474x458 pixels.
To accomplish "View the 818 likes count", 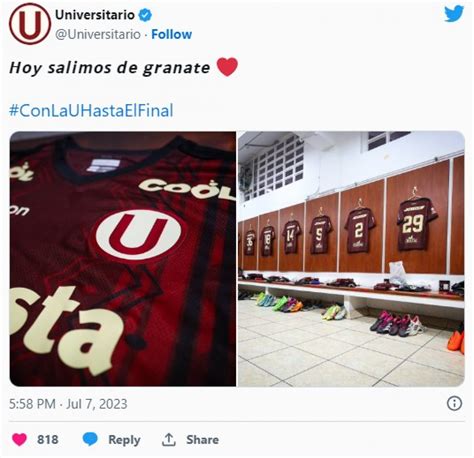I will click(48, 439).
